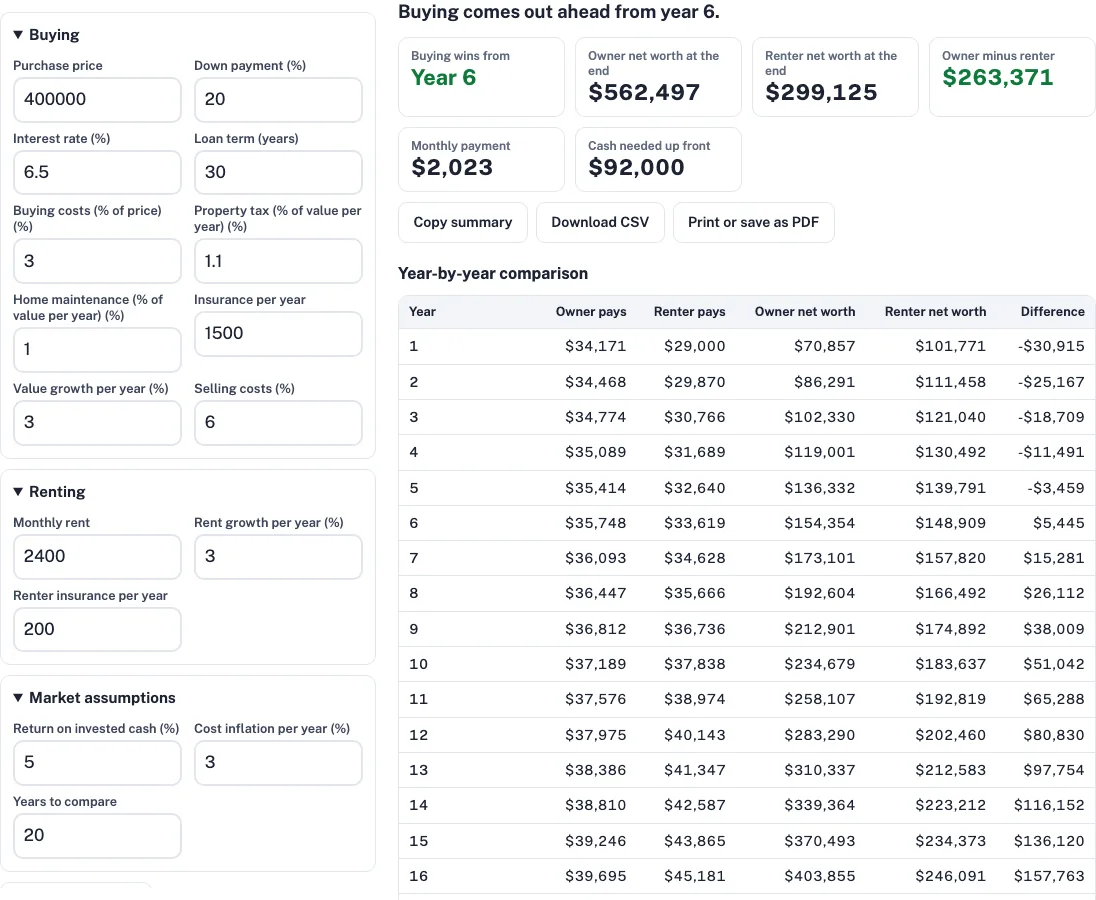Screen dimensions: 1096x900
Task: Collapse the Buying section
Action: 46,35
